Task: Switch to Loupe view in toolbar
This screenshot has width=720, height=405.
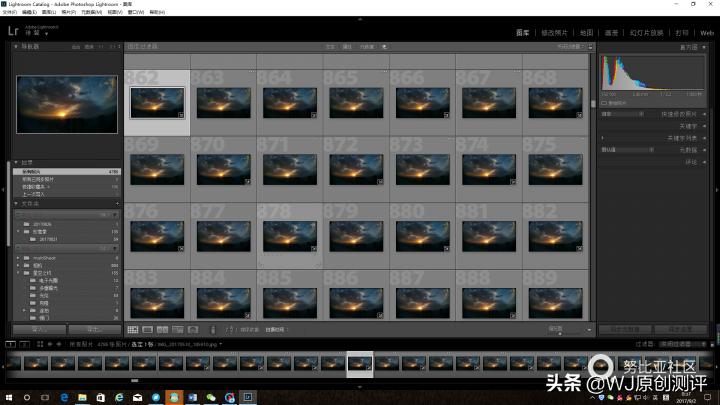Action: point(148,329)
